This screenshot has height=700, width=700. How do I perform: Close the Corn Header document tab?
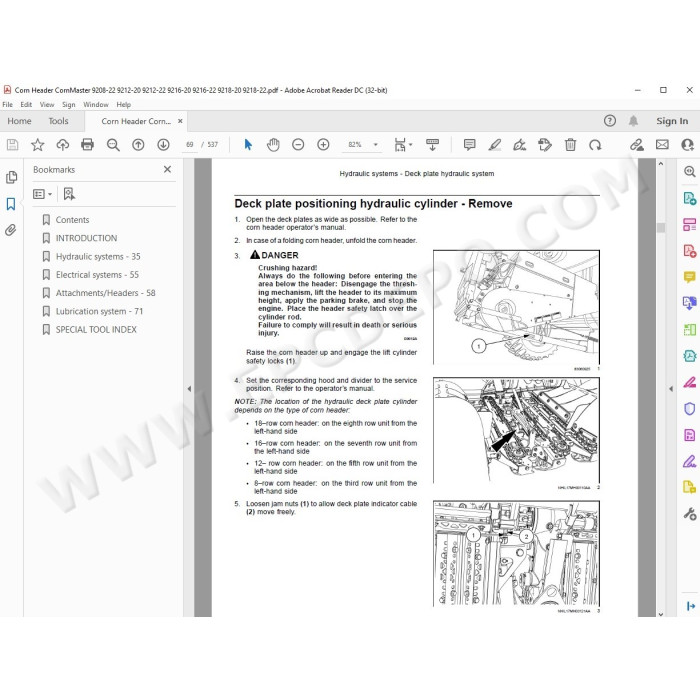pyautogui.click(x=180, y=121)
